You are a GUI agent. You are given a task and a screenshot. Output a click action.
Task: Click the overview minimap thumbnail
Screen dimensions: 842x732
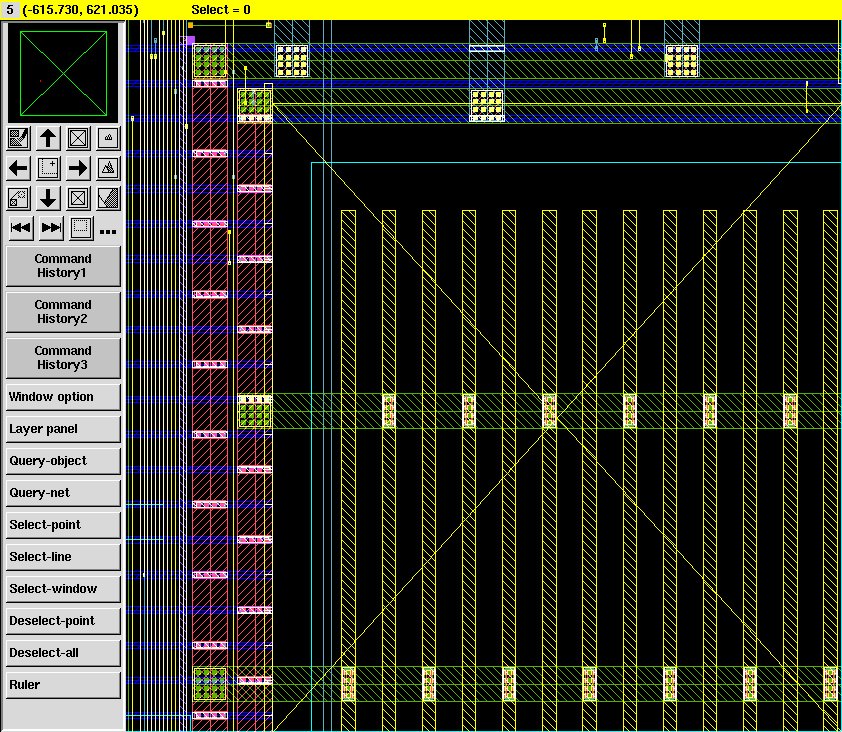pyautogui.click(x=63, y=72)
